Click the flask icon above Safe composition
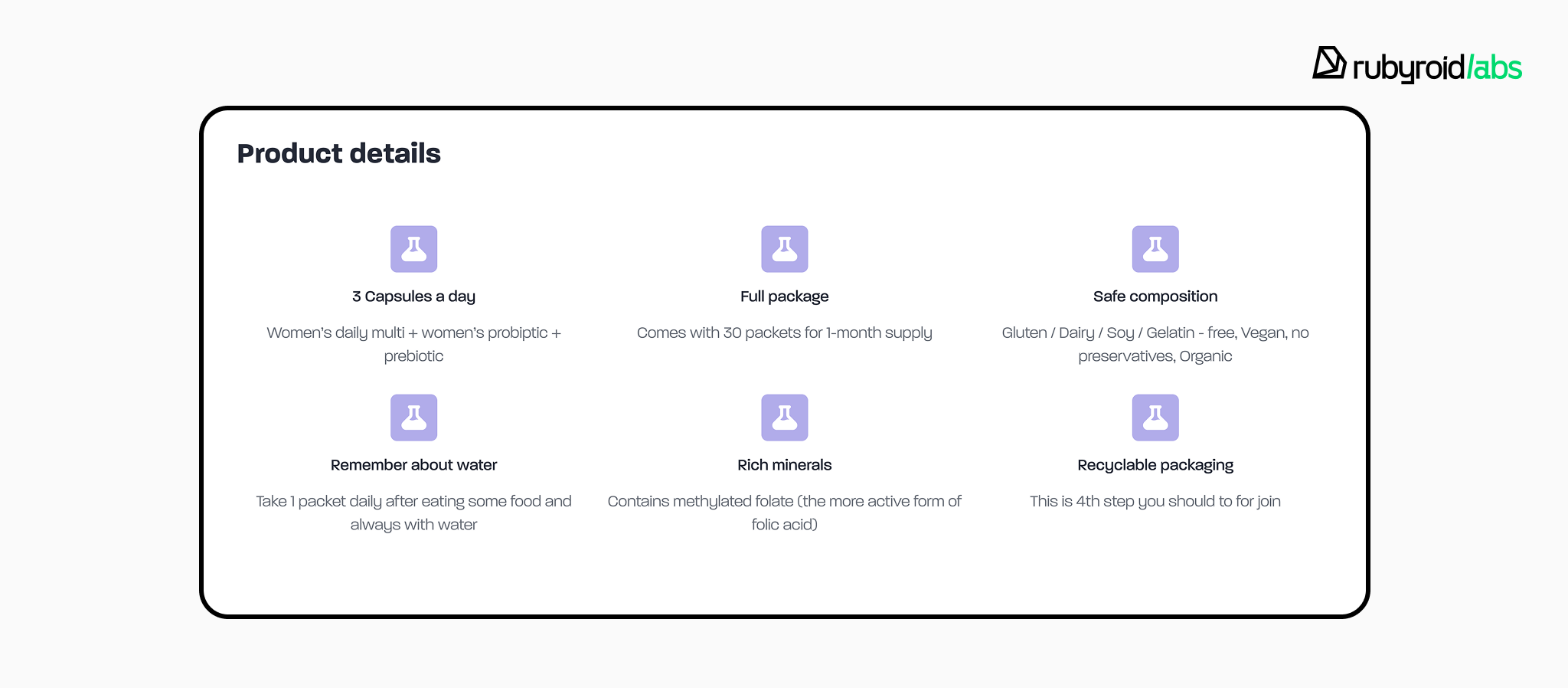The image size is (1568, 688). coord(1155,249)
